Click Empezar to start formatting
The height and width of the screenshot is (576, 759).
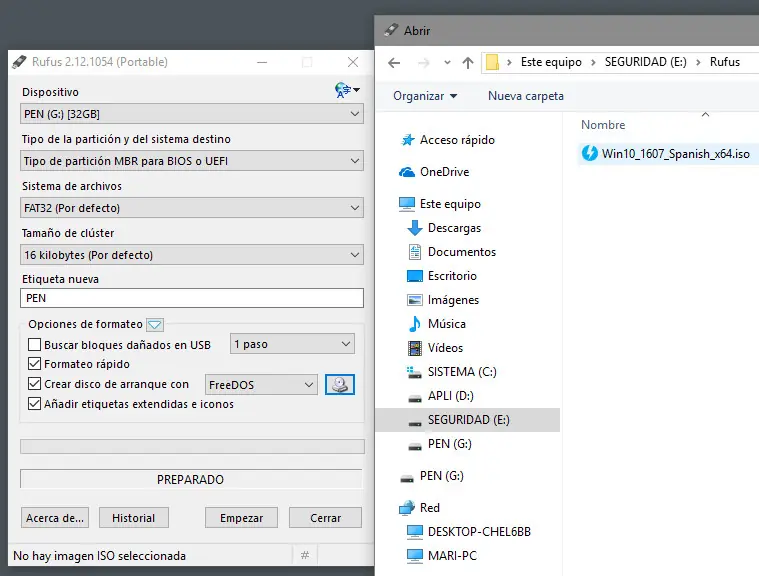coord(241,518)
